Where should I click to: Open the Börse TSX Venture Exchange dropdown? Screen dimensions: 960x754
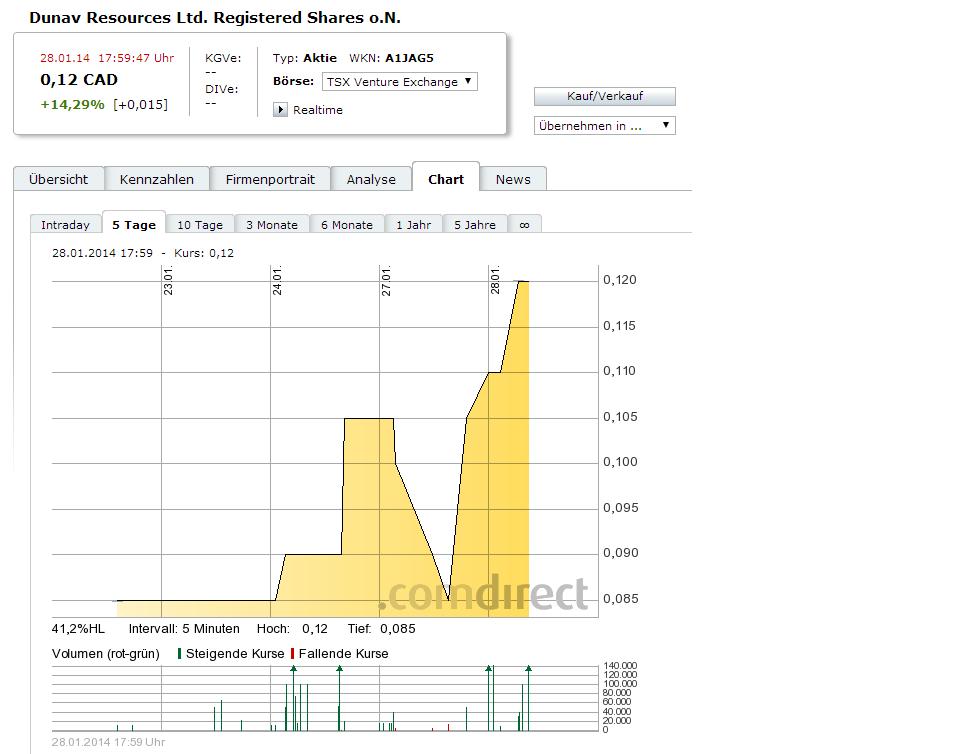399,82
